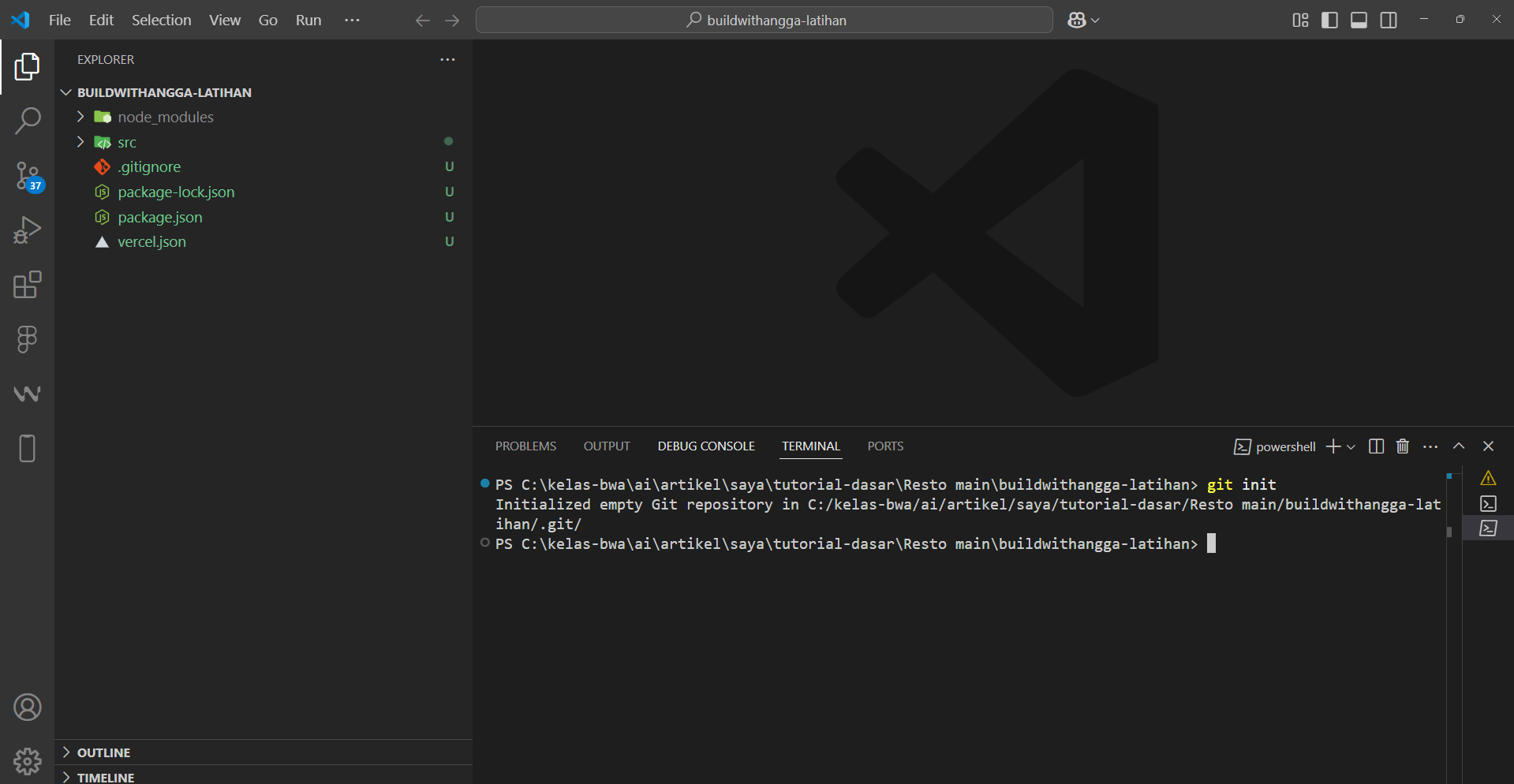Open the Explorer view in activity bar
The image size is (1514, 784).
[27, 67]
